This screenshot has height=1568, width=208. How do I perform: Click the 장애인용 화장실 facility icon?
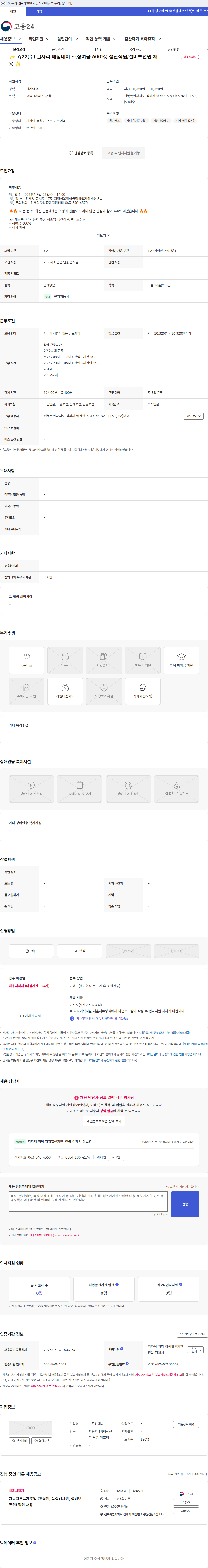click(128, 789)
